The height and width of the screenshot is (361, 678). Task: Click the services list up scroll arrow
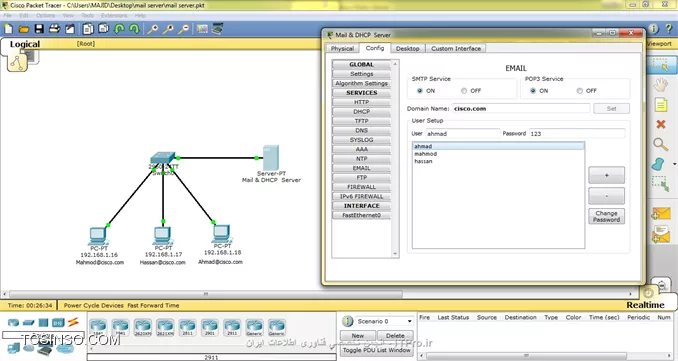click(395, 64)
